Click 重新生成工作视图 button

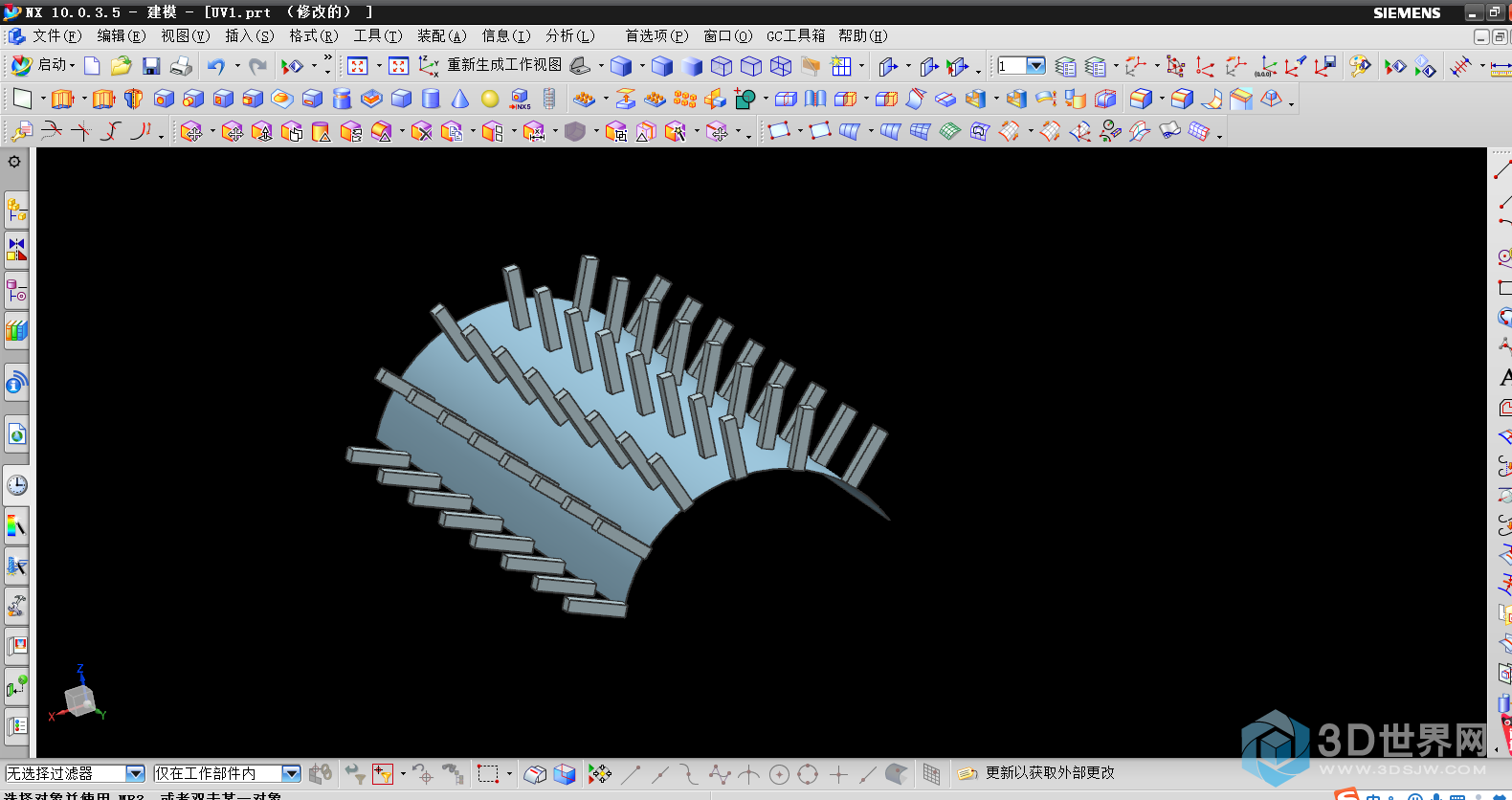tap(504, 65)
